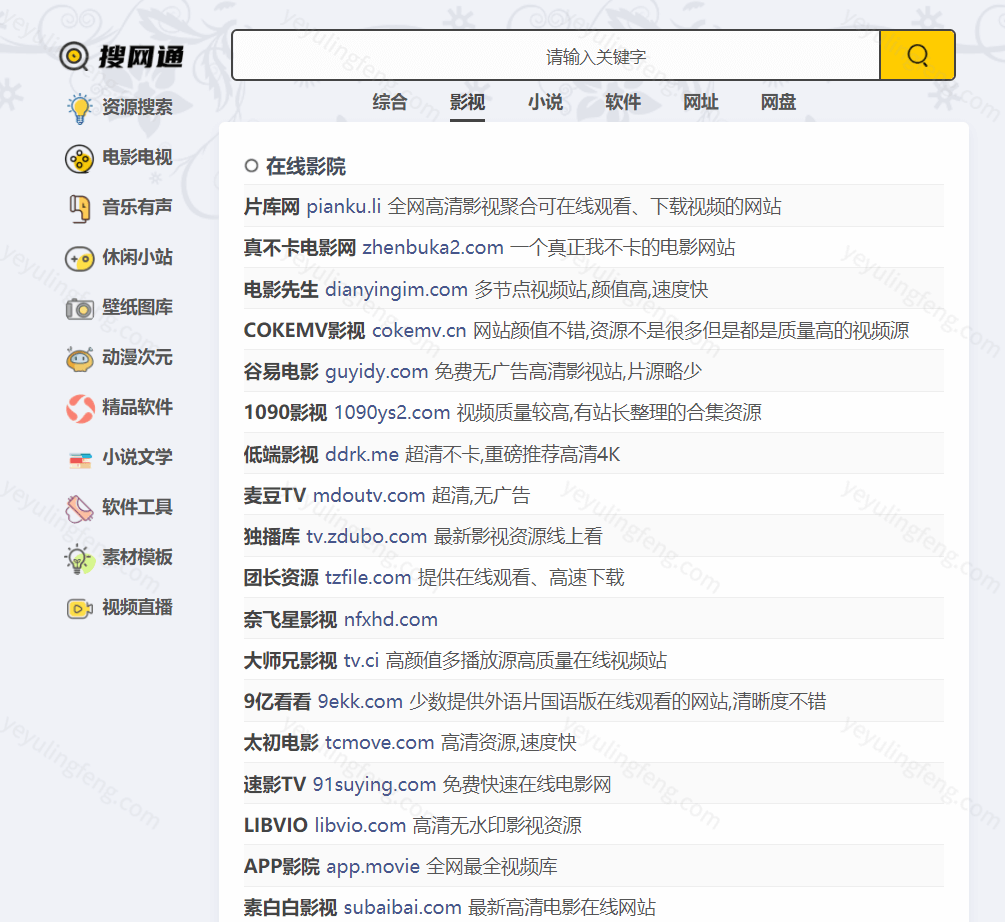Select the 网盘 tab
Image resolution: width=1005 pixels, height=922 pixels.
pyautogui.click(x=777, y=102)
